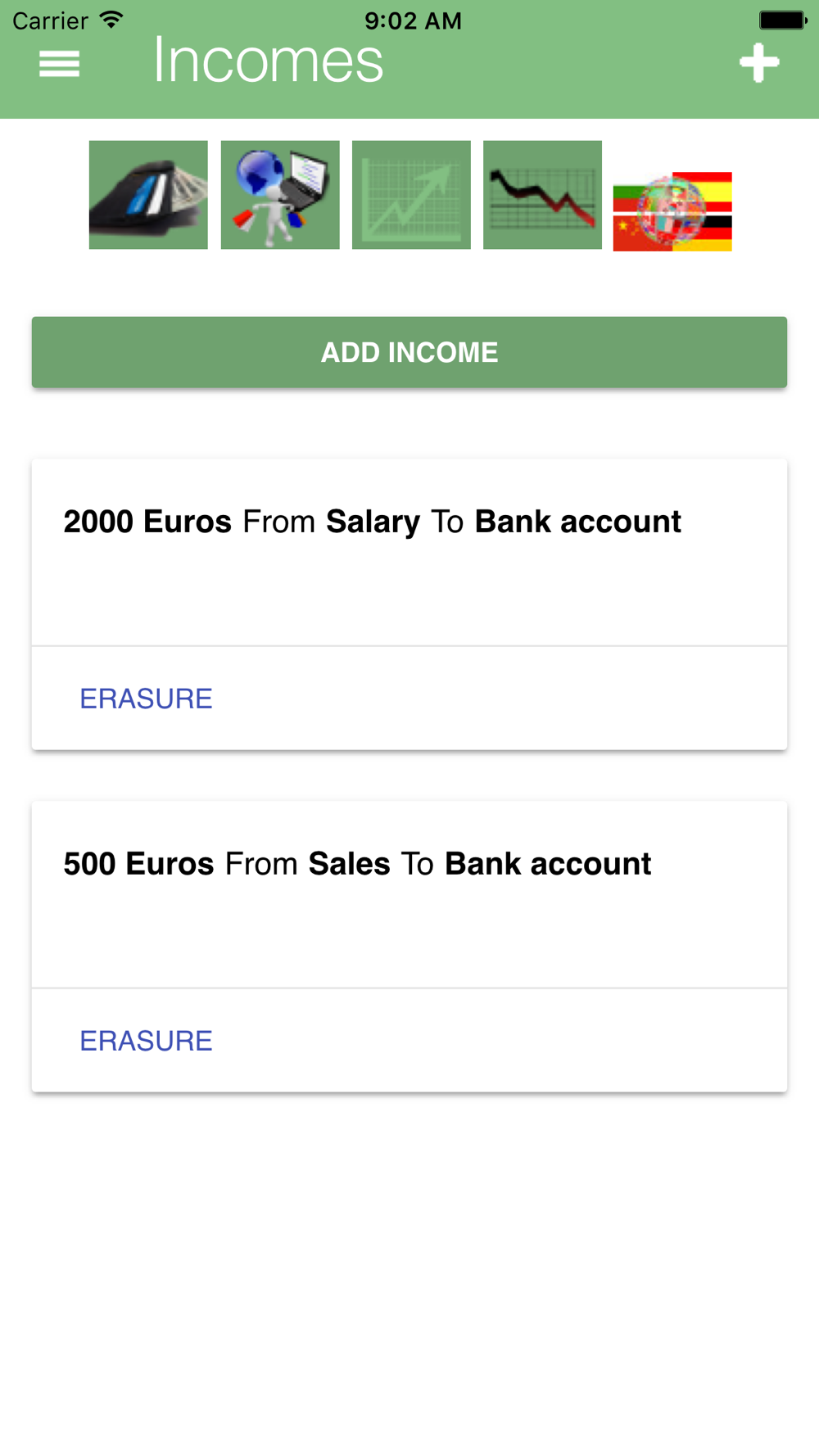This screenshot has height=1456, width=819.
Task: Select the 2000 Euros amount text
Action: click(147, 522)
